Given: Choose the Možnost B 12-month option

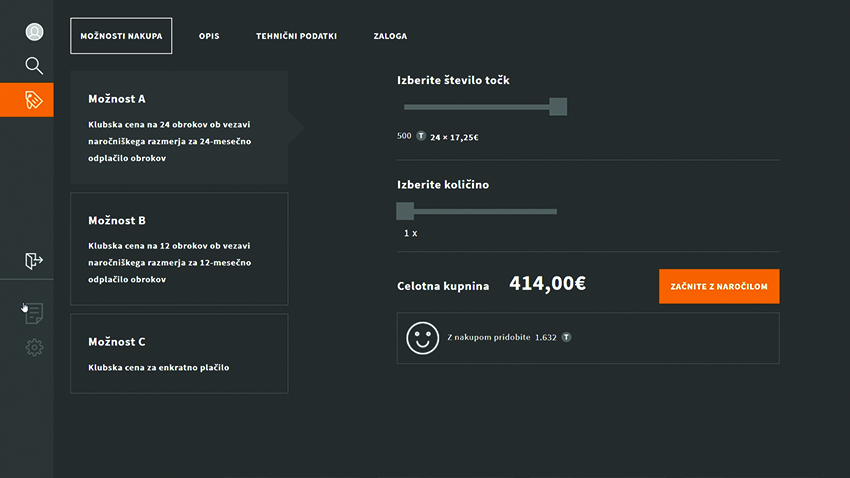Looking at the screenshot, I should click(x=179, y=248).
